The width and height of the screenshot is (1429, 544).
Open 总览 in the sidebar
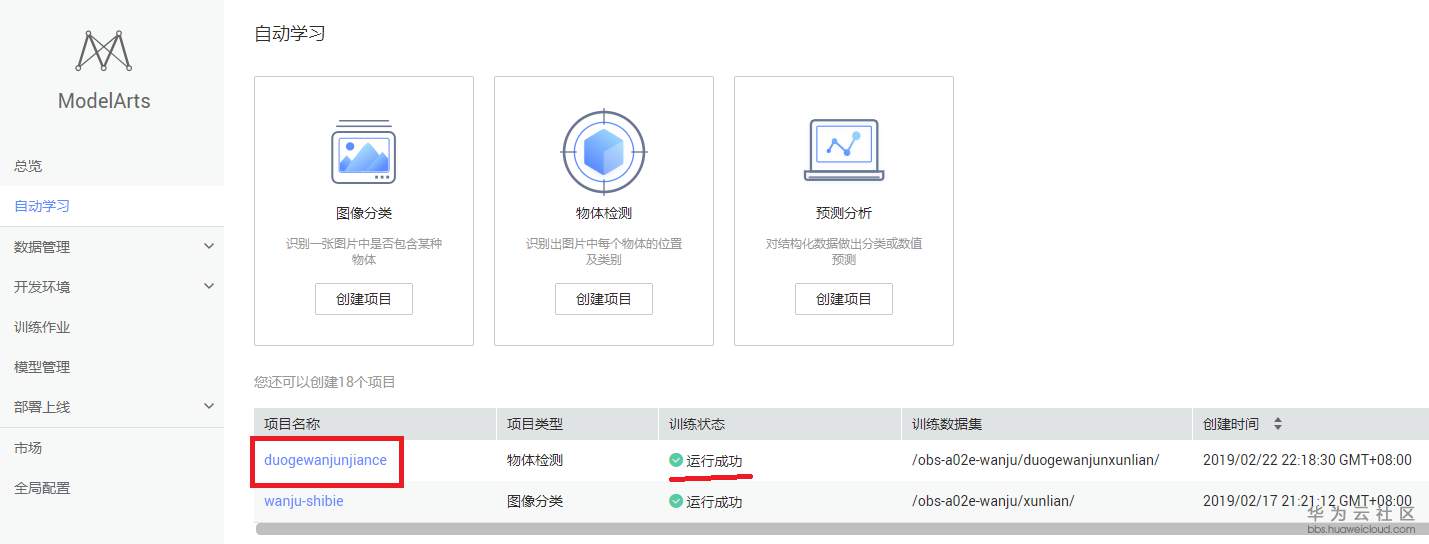coord(28,166)
